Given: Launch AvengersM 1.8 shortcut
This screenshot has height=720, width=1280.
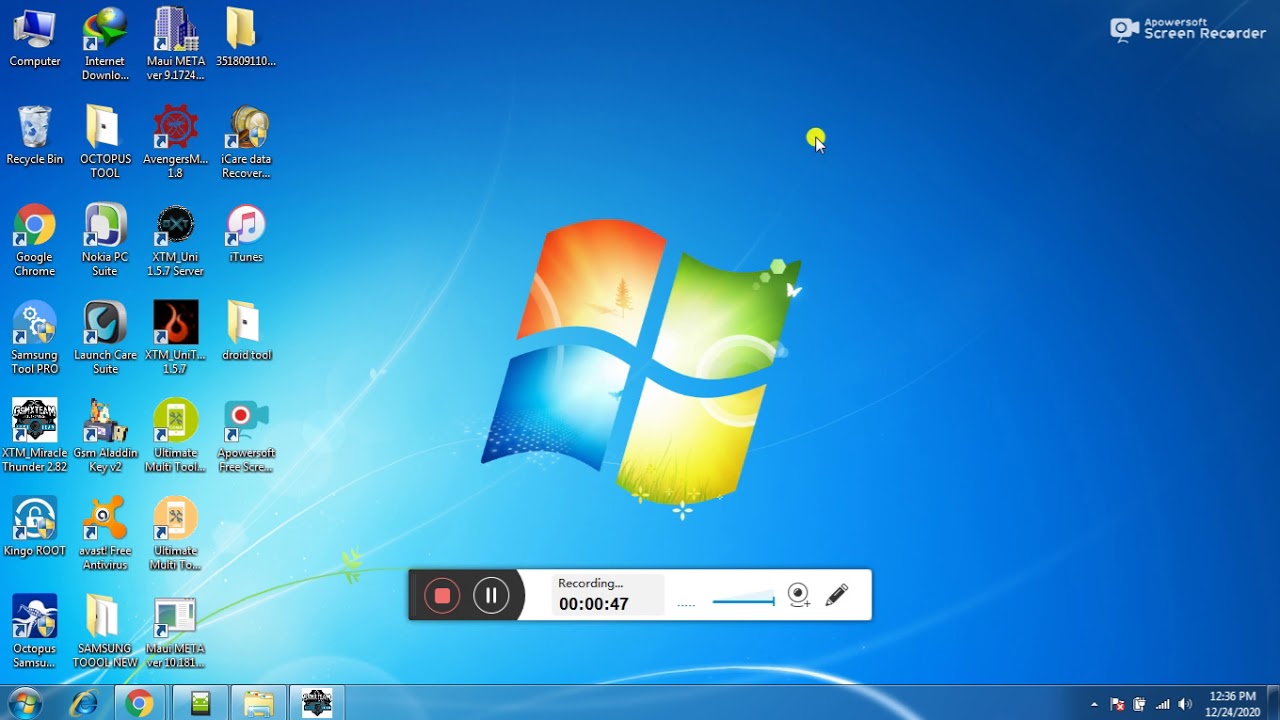Looking at the screenshot, I should pos(175,142).
